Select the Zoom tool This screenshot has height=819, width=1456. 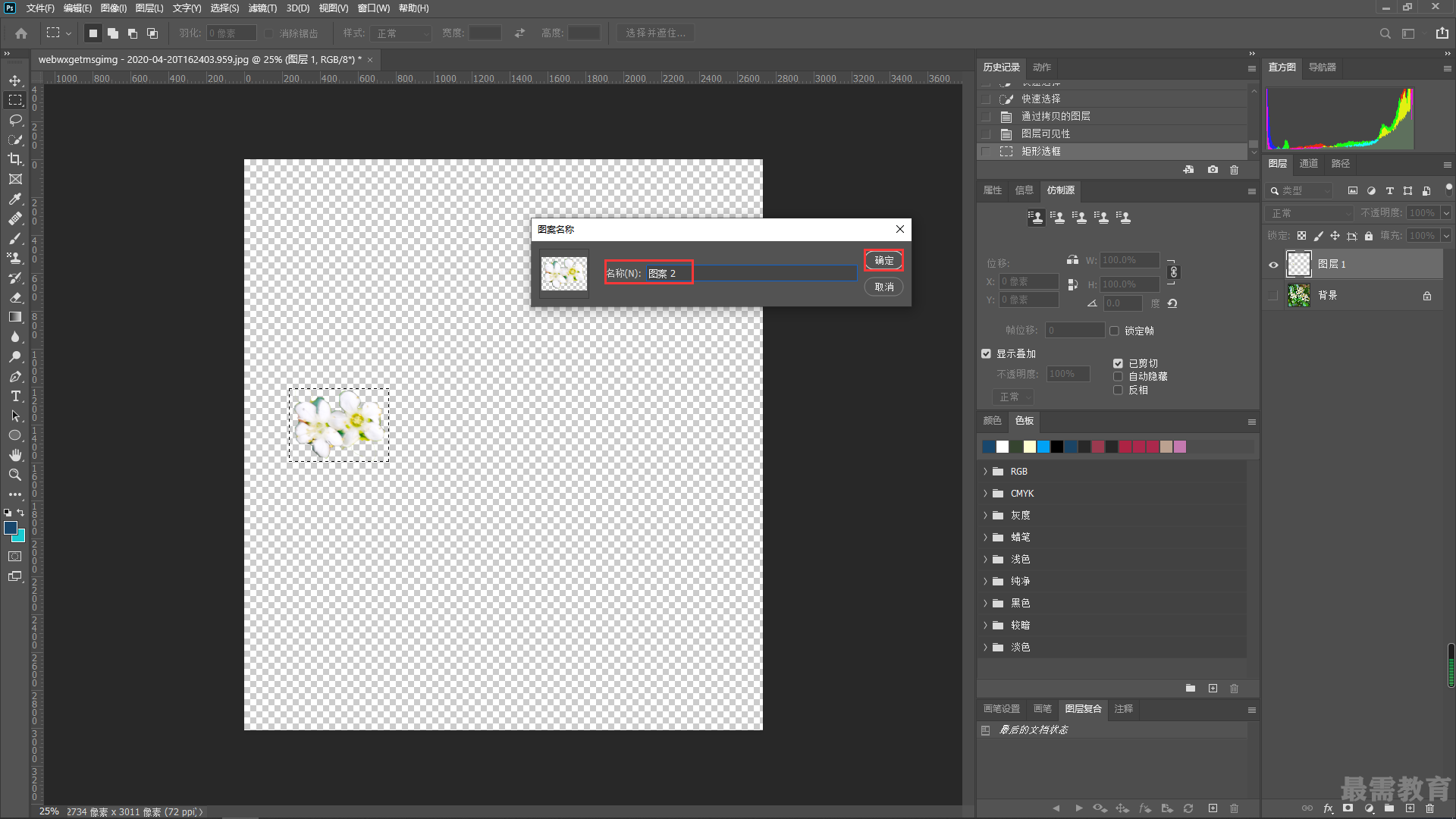(15, 475)
